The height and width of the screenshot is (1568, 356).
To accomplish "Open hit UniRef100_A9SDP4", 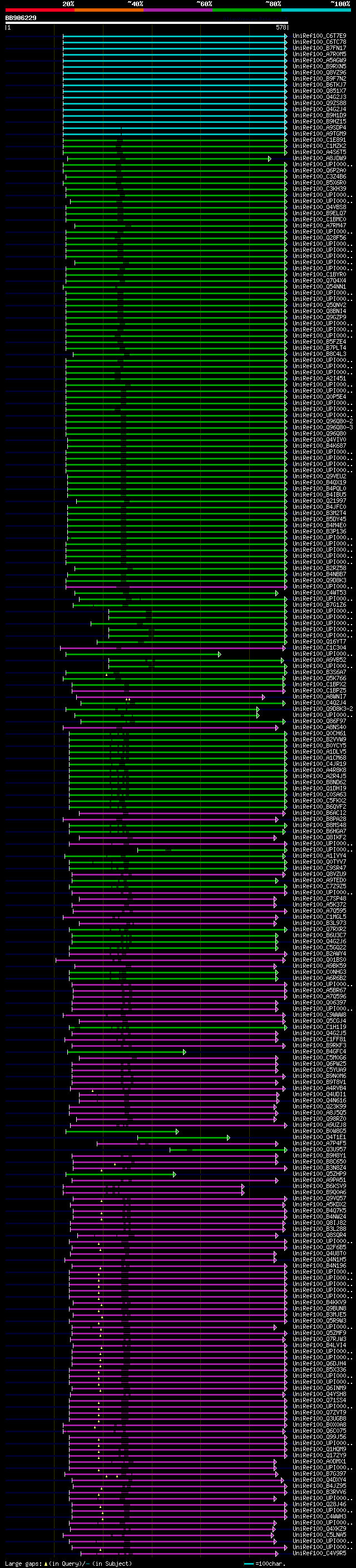I will click(319, 128).
